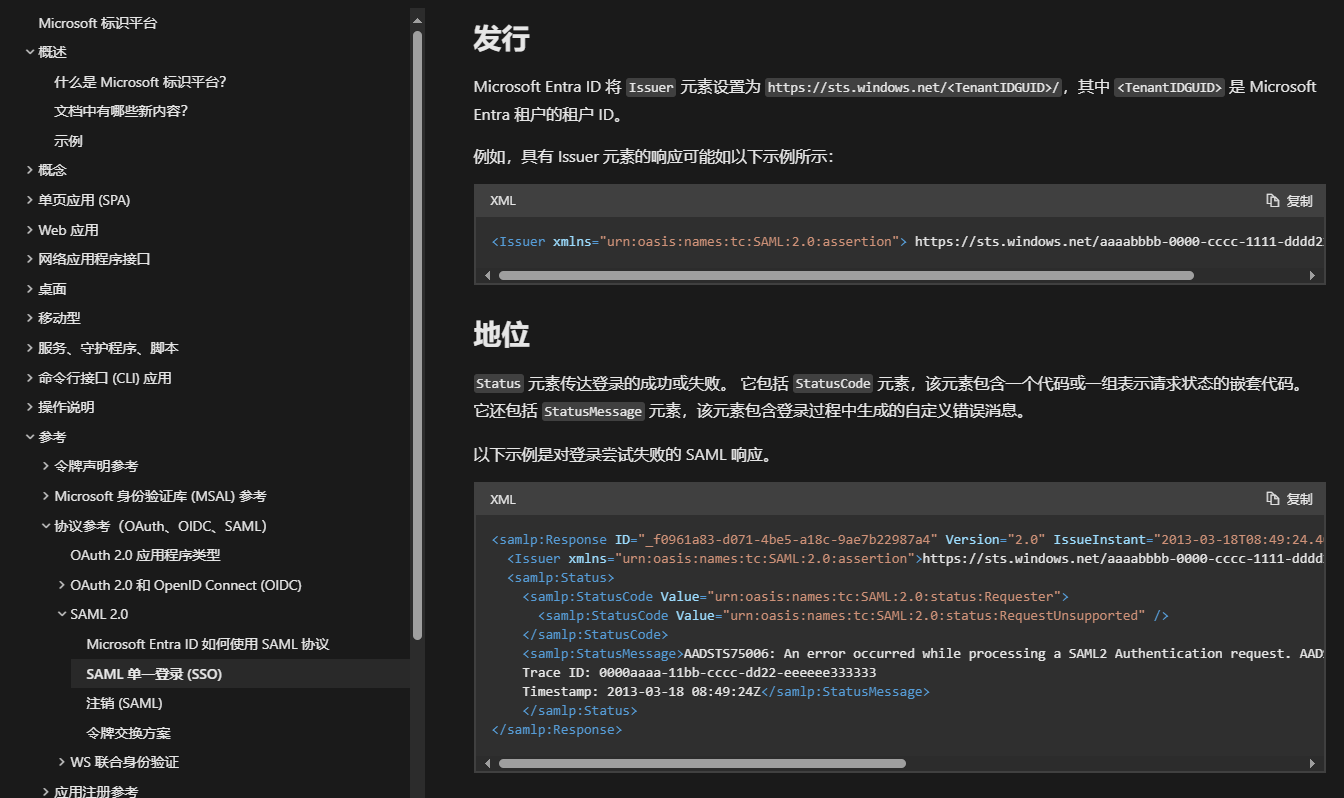Click the sidebar scrollbar up arrow
Viewport: 1344px width, 798px height.
pos(417,18)
